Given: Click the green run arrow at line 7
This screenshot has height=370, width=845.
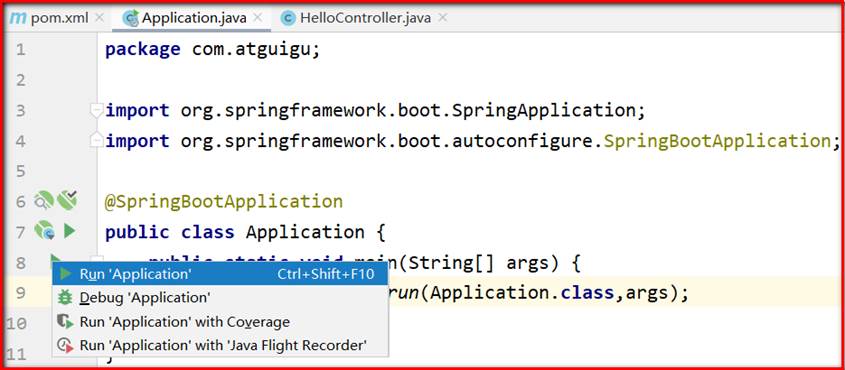Looking at the screenshot, I should 69,231.
